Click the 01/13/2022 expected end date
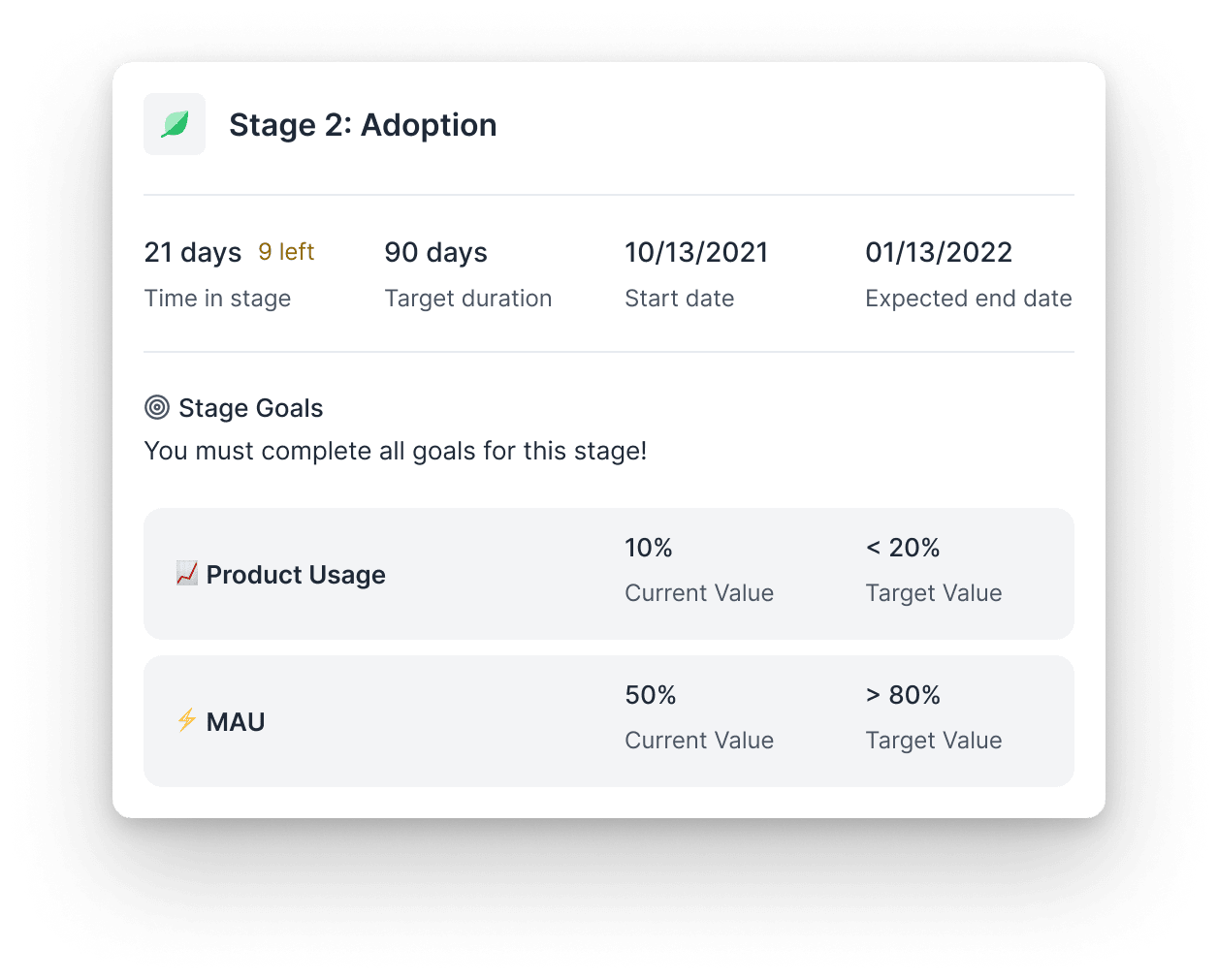Image resolution: width=1218 pixels, height=980 pixels. pyautogui.click(x=939, y=253)
